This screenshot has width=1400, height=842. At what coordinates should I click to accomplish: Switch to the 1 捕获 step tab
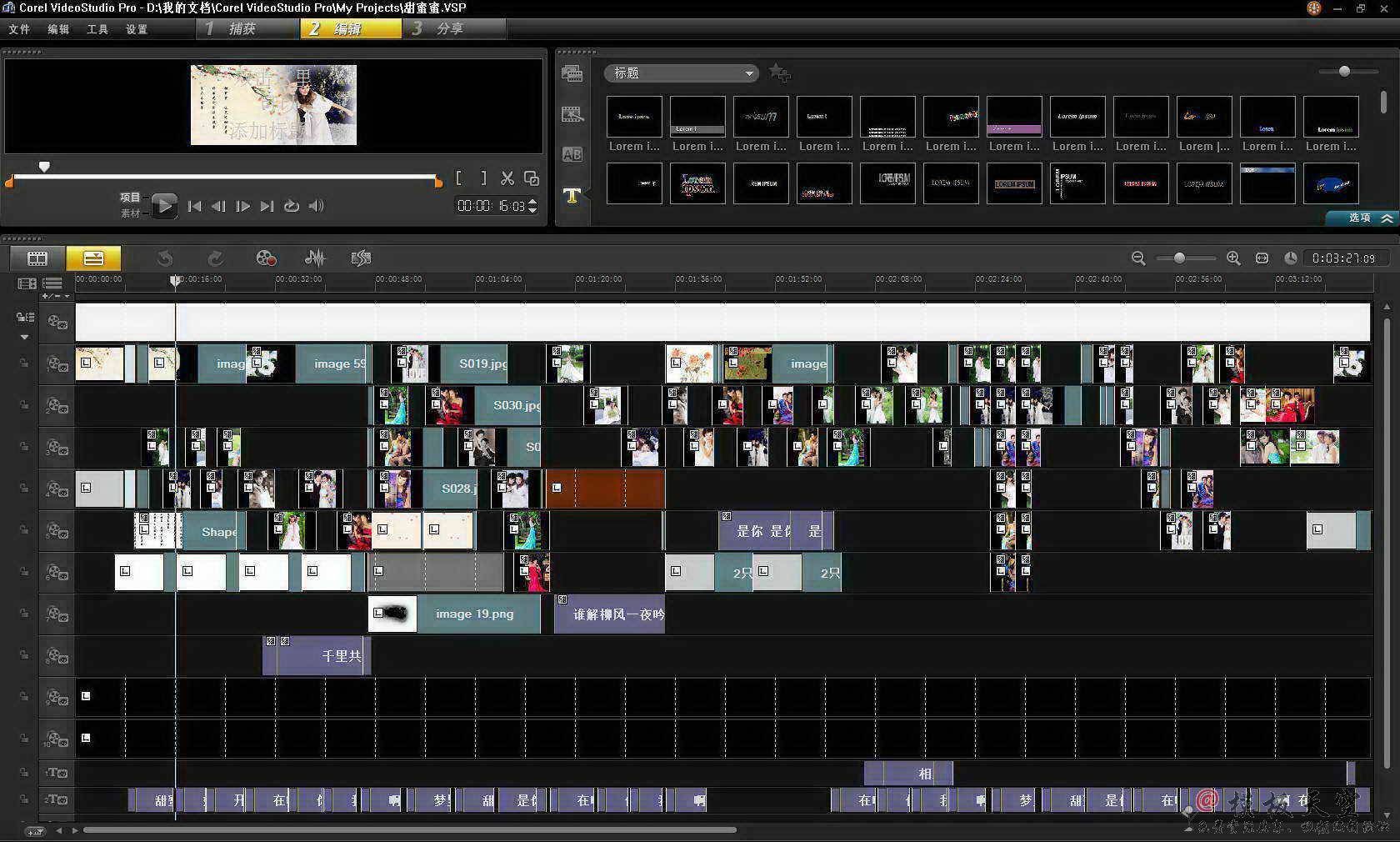click(x=247, y=28)
